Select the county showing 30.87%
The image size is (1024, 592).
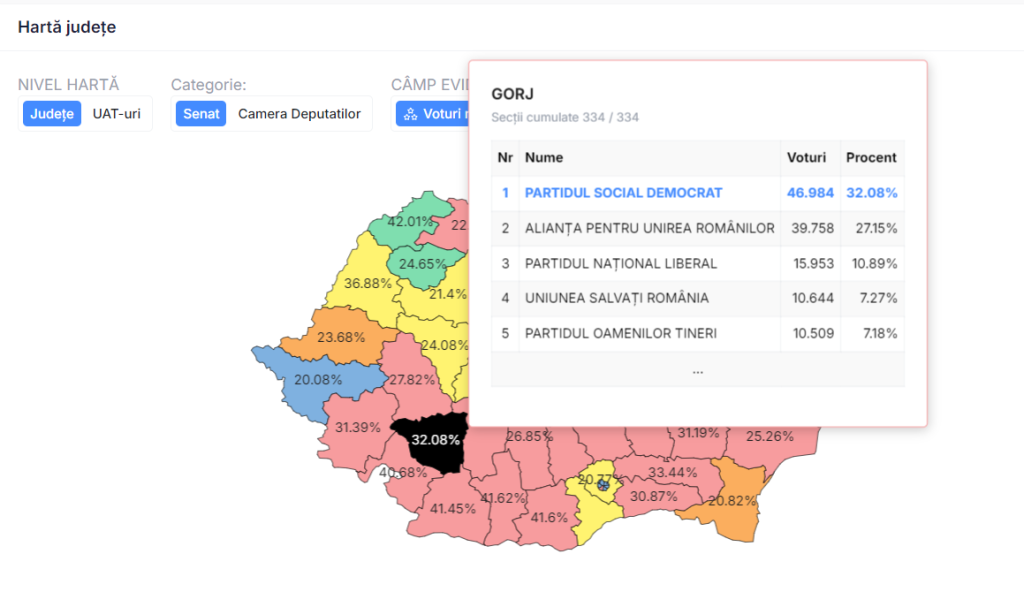pyautogui.click(x=653, y=497)
